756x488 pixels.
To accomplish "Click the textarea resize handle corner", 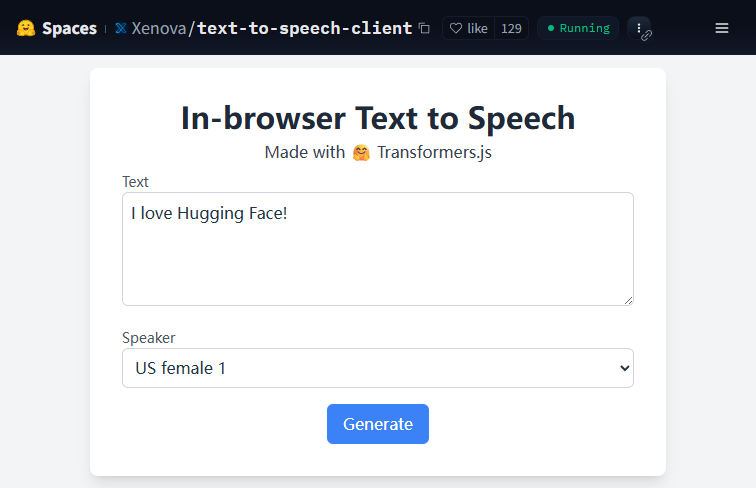I will (628, 300).
